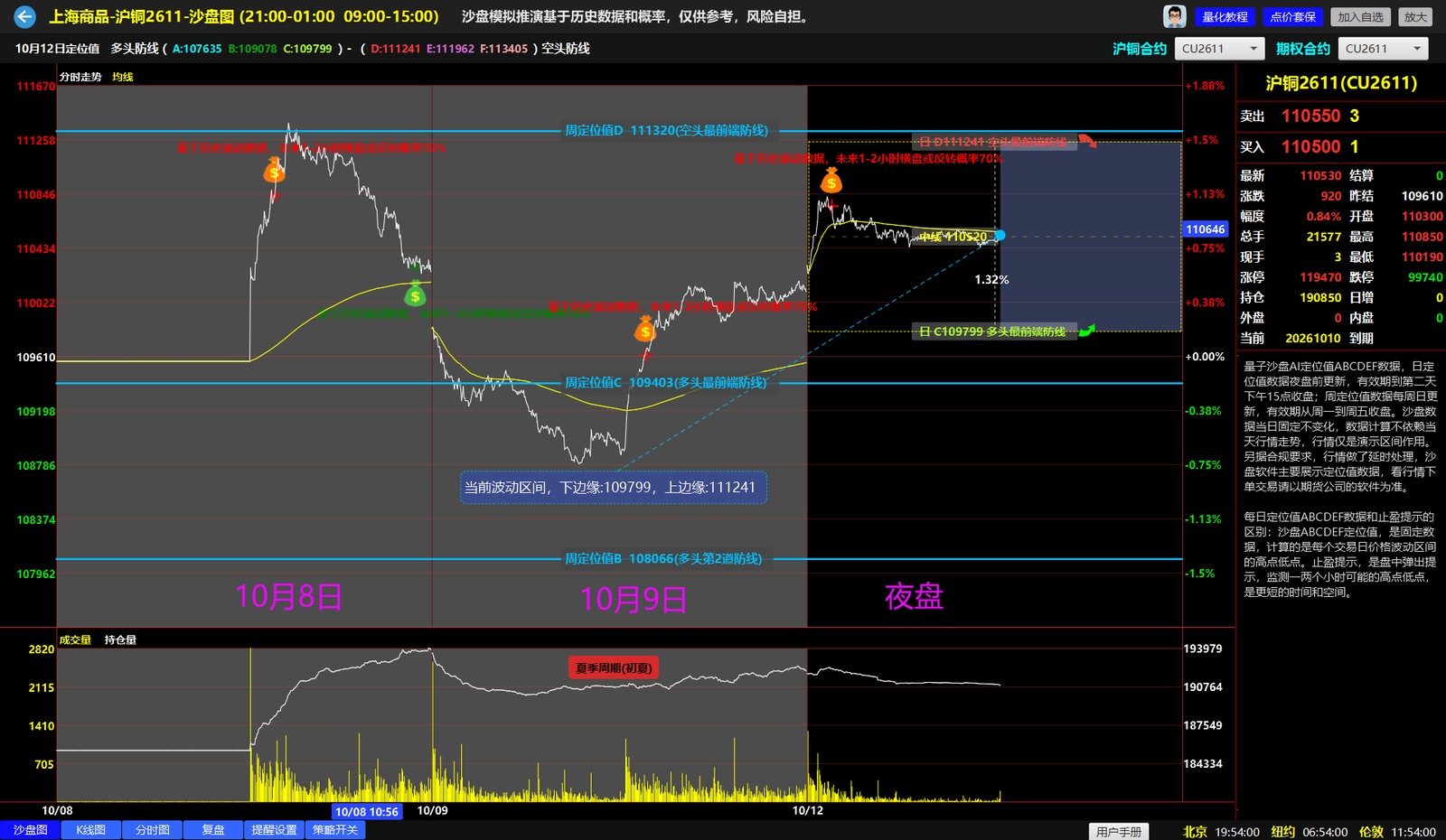The image size is (1446, 840).
Task: Switch to the 分时图 tab
Action: click(x=152, y=830)
